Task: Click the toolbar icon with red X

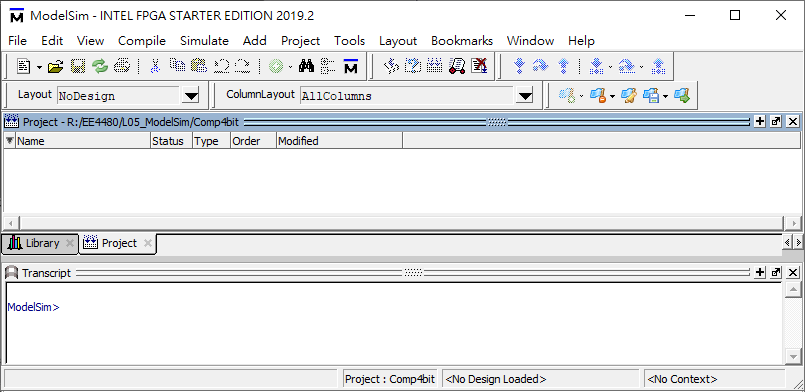Action: coord(480,66)
